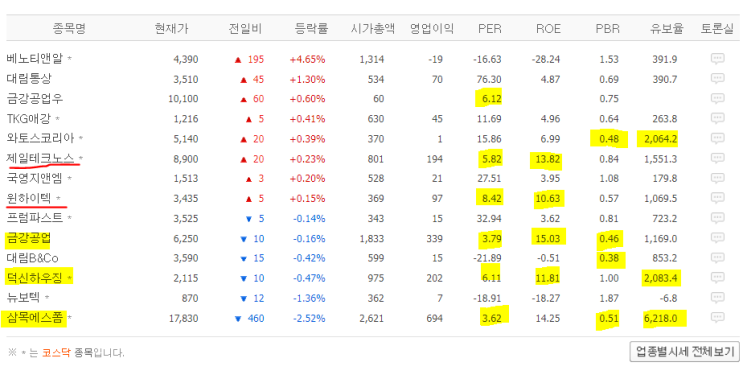Select the 13.82 ROE value

[x=548, y=159]
